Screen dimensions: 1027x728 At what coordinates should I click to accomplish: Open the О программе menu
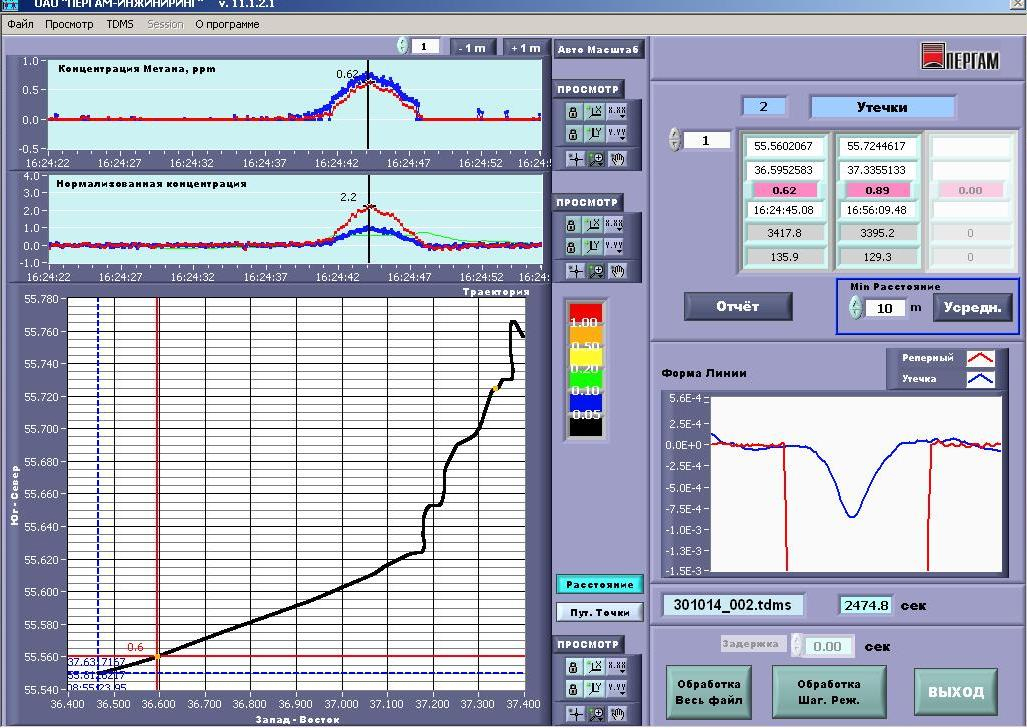[x=227, y=24]
